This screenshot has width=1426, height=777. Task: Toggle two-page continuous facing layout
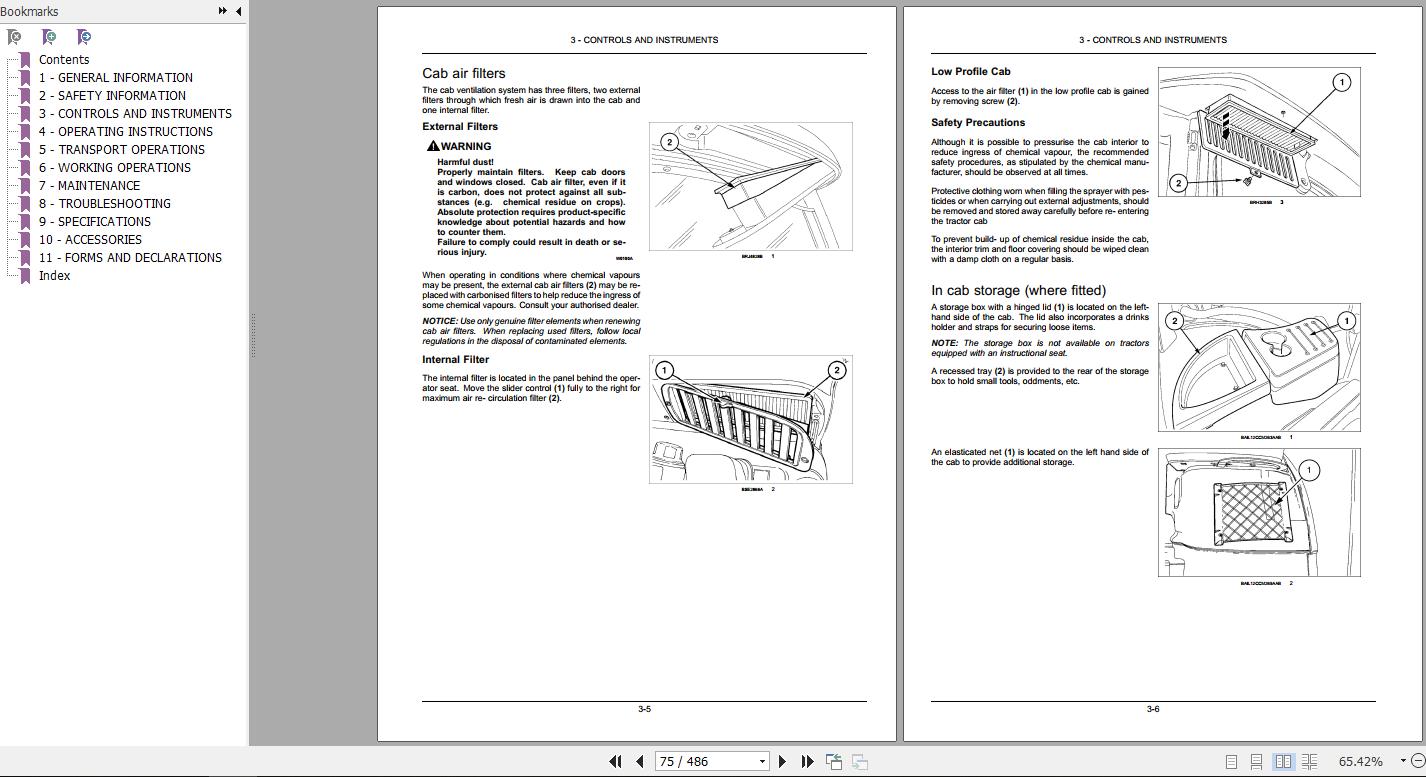coord(1309,761)
